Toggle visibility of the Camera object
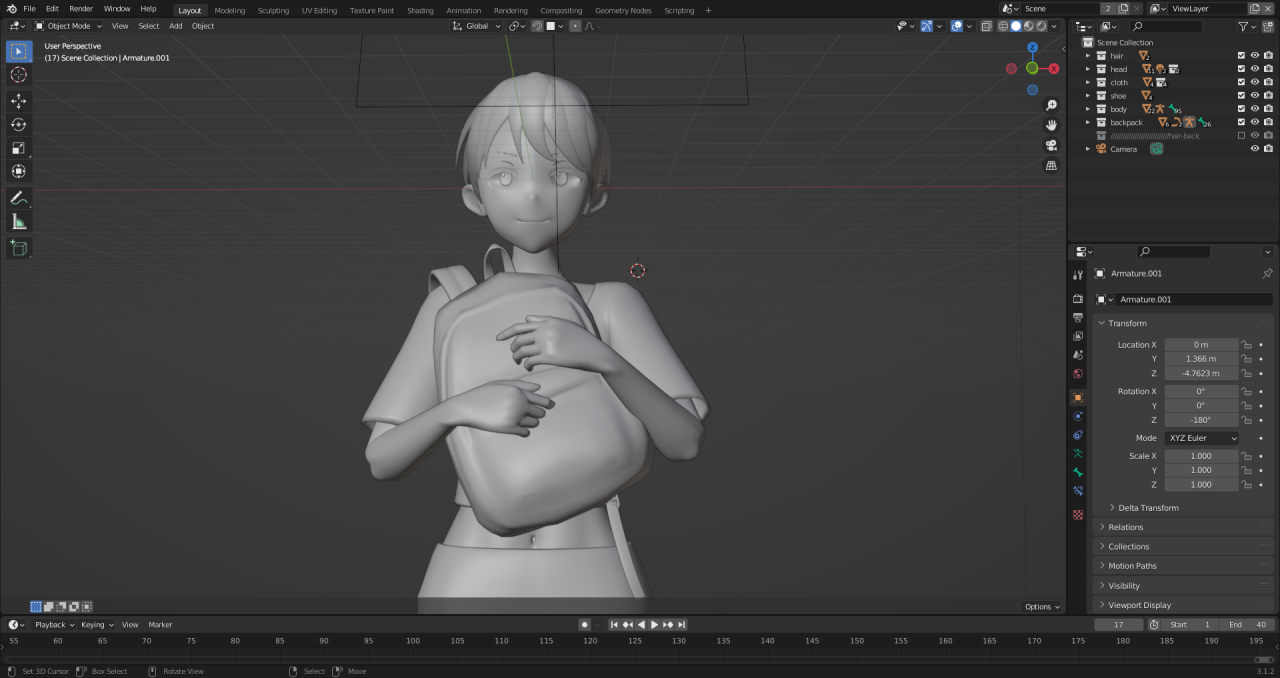This screenshot has height=678, width=1280. [x=1254, y=149]
